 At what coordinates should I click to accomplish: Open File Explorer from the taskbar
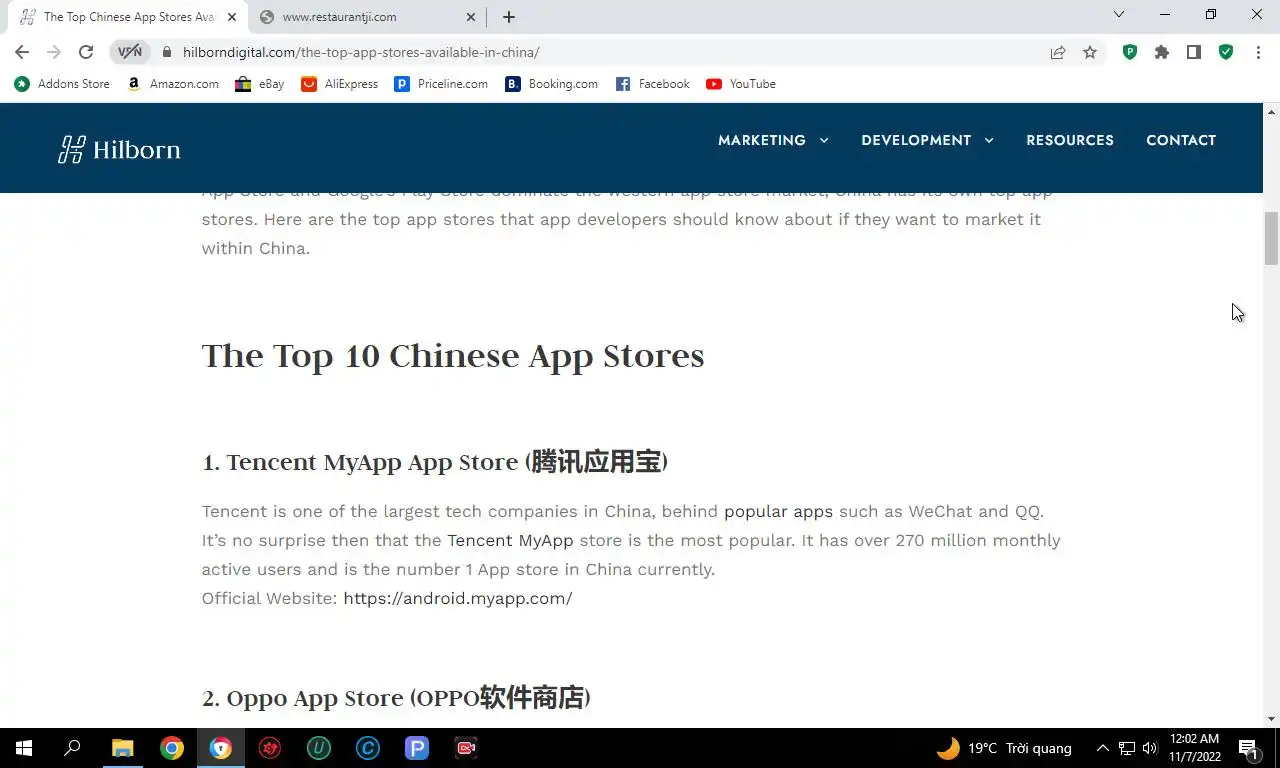122,748
